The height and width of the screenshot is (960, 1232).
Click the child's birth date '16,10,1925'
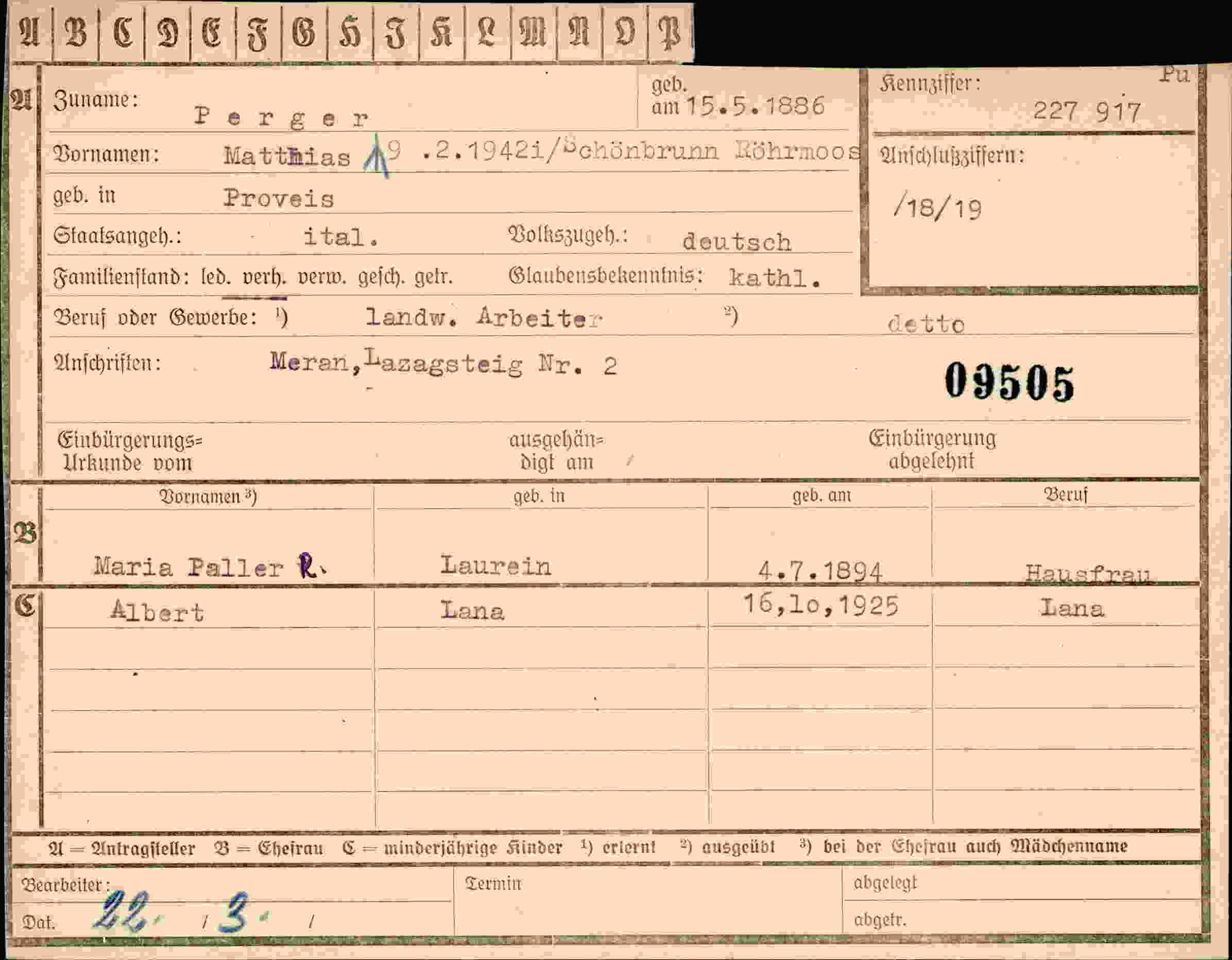point(821,605)
